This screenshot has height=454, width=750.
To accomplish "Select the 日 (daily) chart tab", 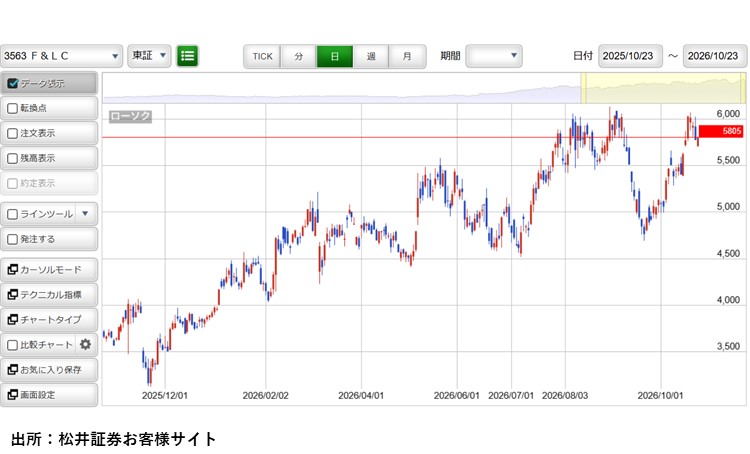I will (335, 56).
